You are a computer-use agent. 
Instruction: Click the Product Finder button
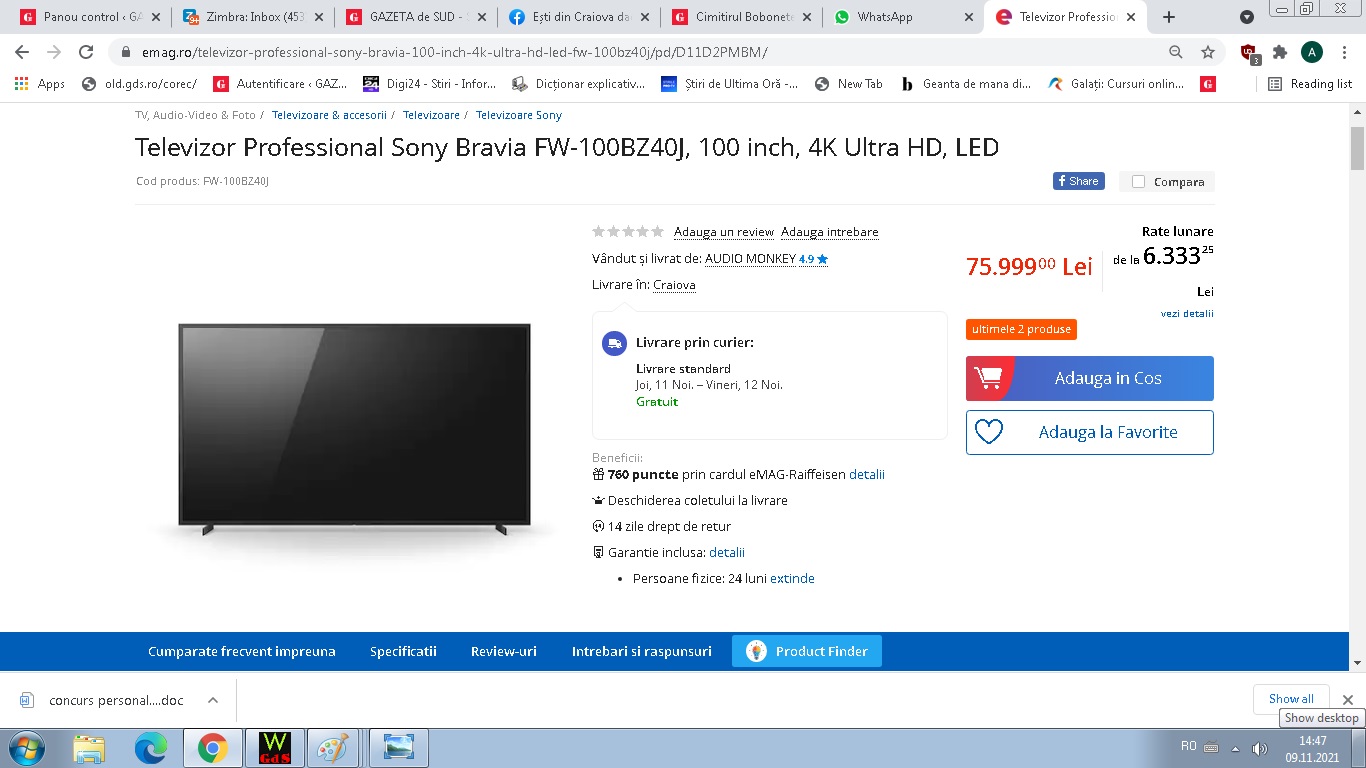tap(807, 651)
